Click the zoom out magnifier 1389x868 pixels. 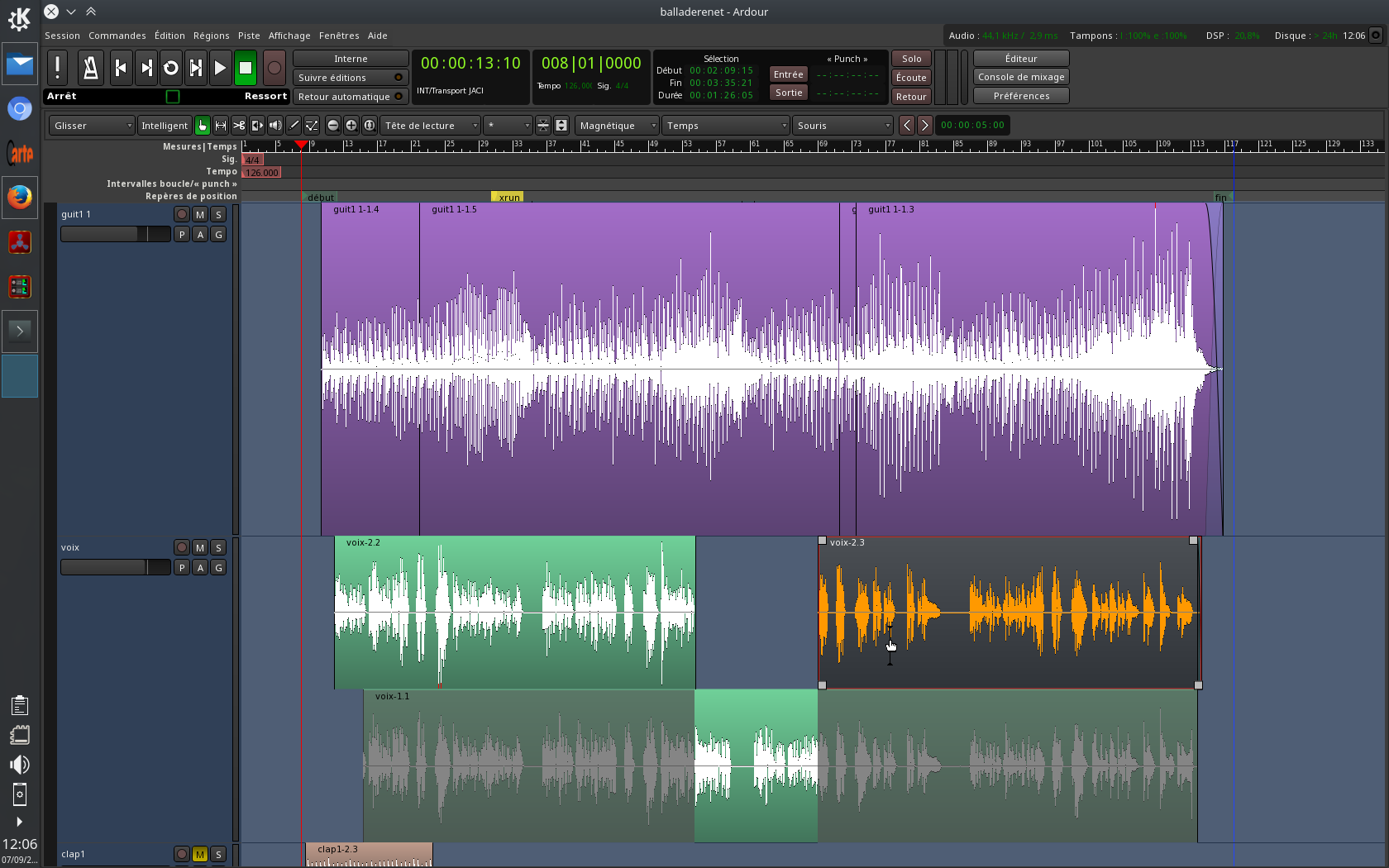point(333,126)
